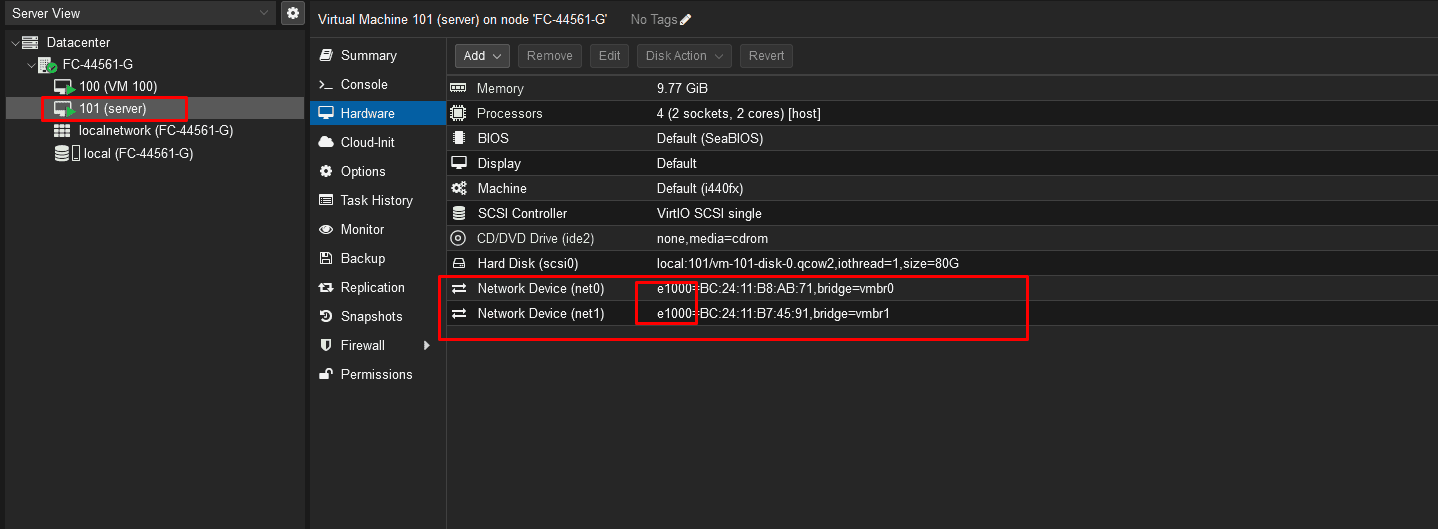The height and width of the screenshot is (529, 1438).
Task: Click the Edit button
Action: (610, 56)
